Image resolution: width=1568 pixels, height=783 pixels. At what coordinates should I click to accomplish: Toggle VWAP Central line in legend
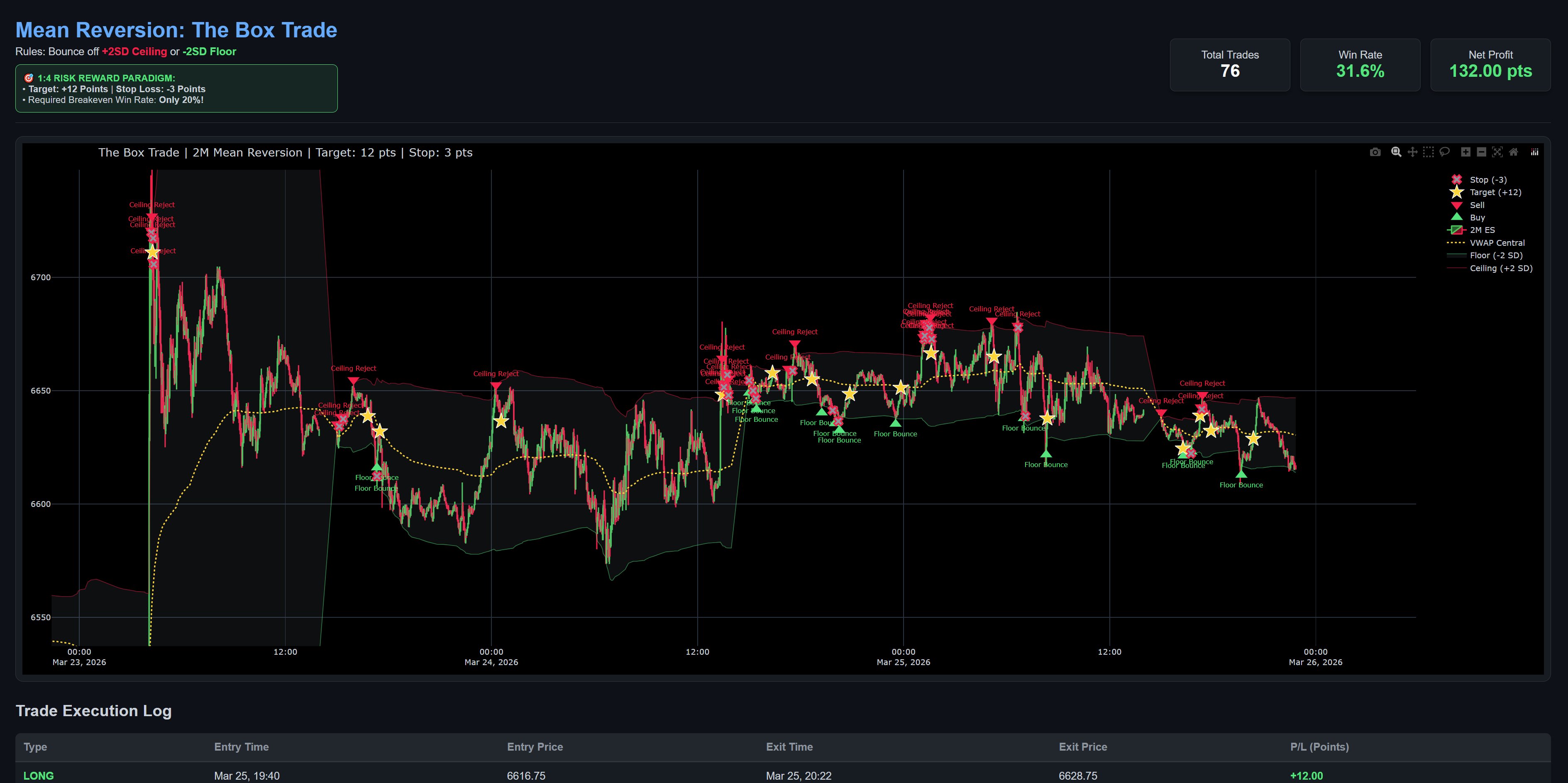[x=1497, y=243]
